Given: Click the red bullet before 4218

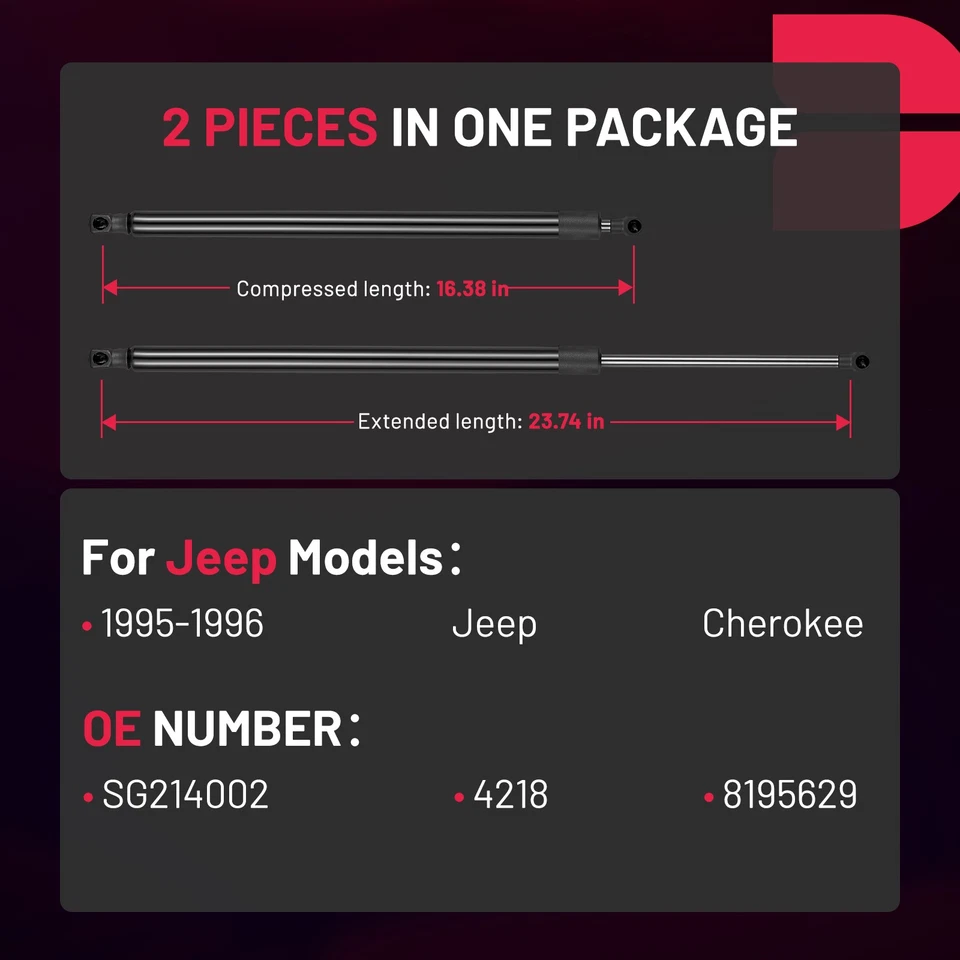Looking at the screenshot, I should click(459, 797).
